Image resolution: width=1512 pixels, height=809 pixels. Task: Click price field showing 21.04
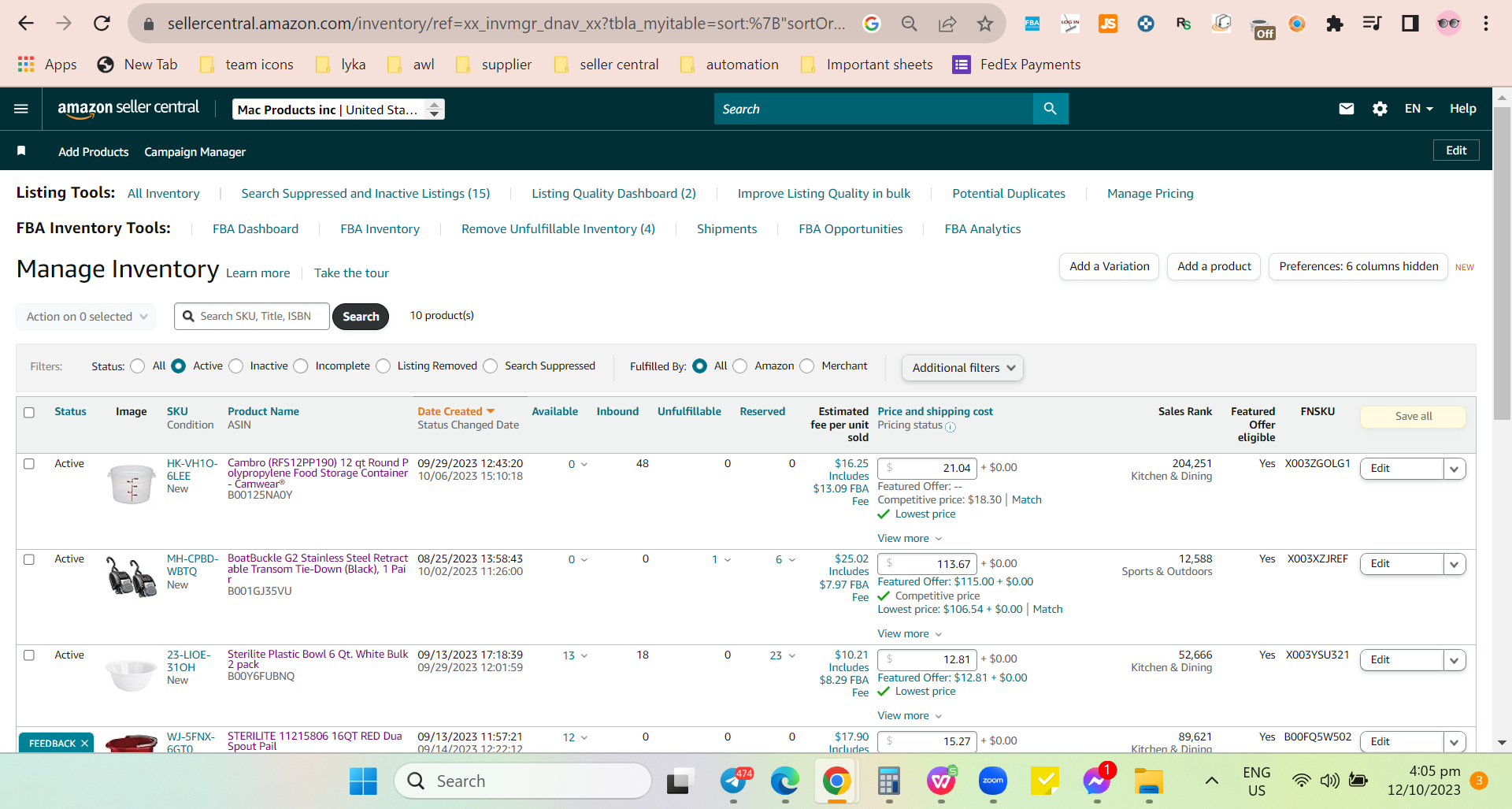(x=927, y=469)
